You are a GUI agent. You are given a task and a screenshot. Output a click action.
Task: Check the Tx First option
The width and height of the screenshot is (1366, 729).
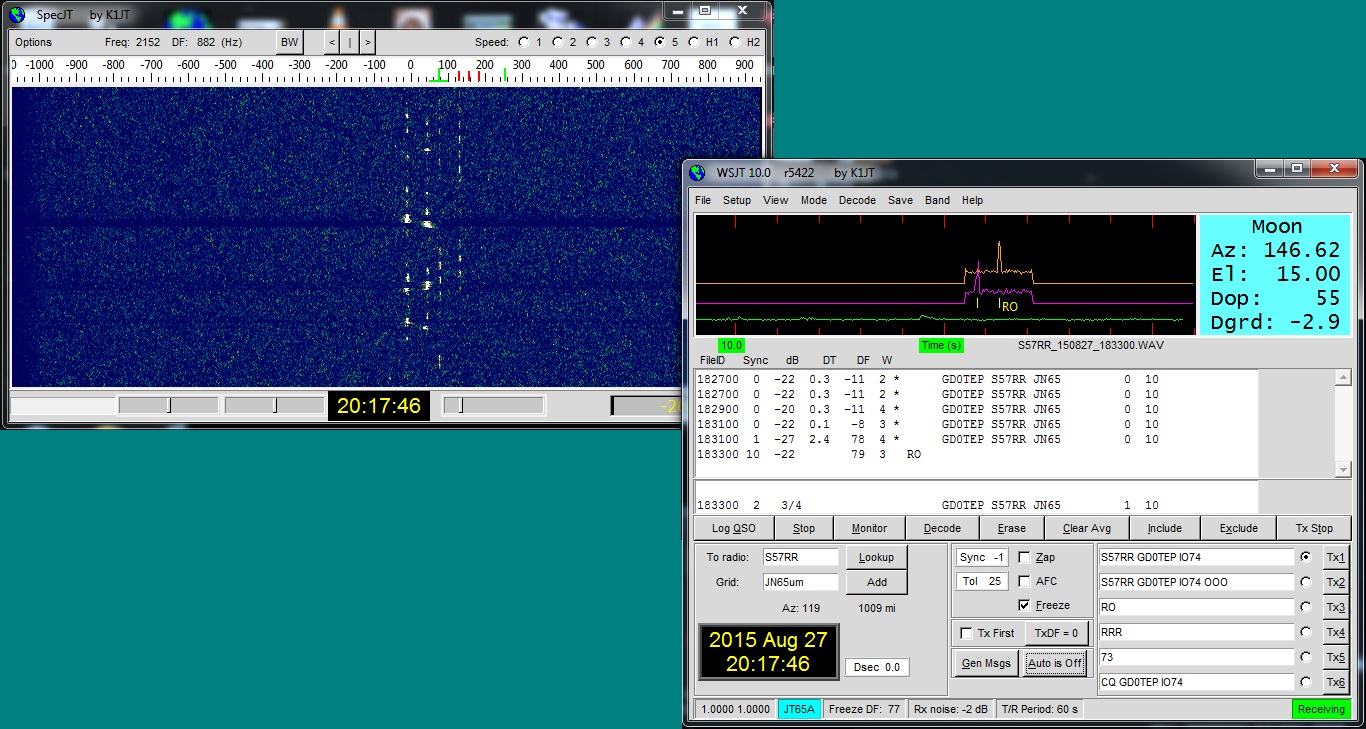[967, 633]
